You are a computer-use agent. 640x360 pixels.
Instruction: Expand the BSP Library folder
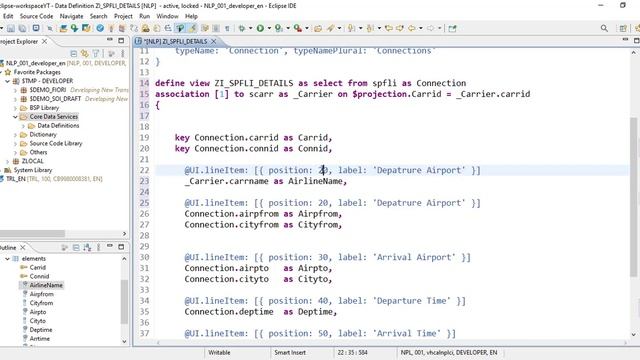(15, 108)
